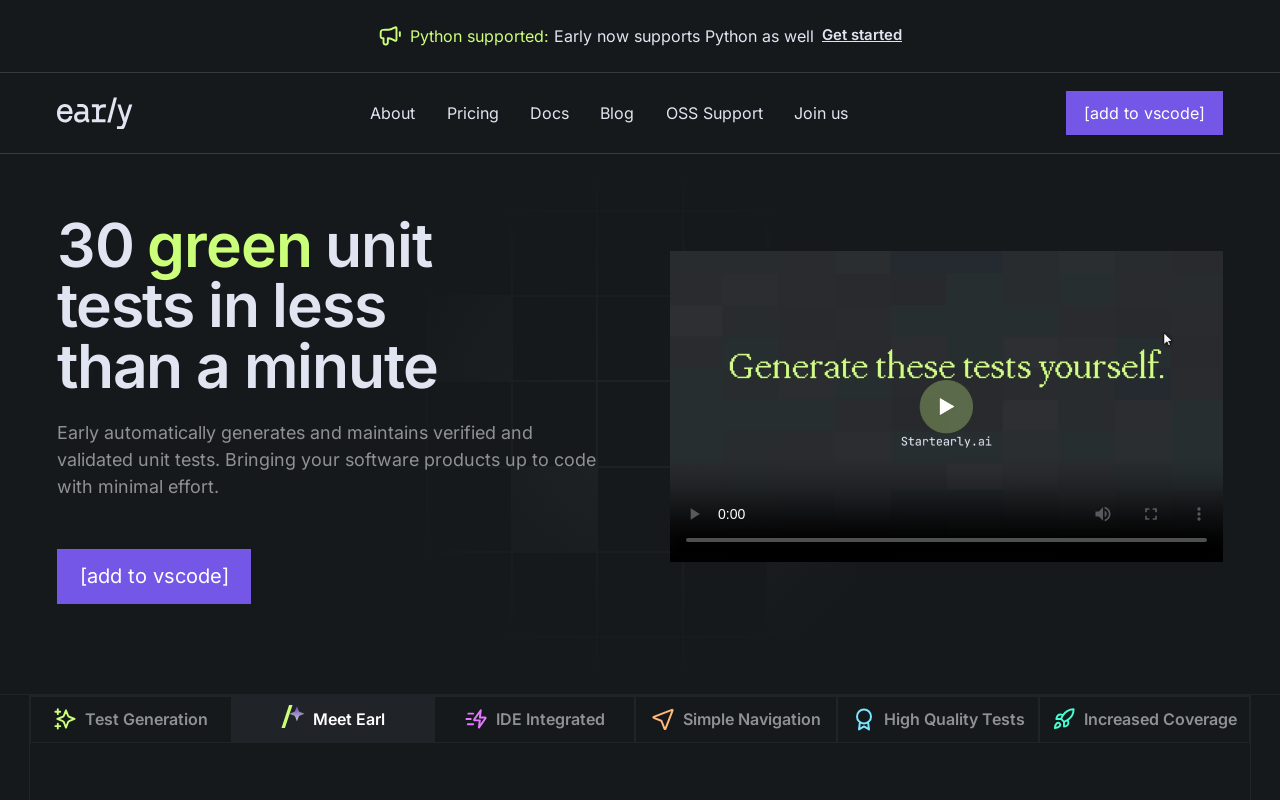Click the megaphone icon in the announcement banner
Image resolution: width=1280 pixels, height=800 pixels.
pyautogui.click(x=390, y=34)
